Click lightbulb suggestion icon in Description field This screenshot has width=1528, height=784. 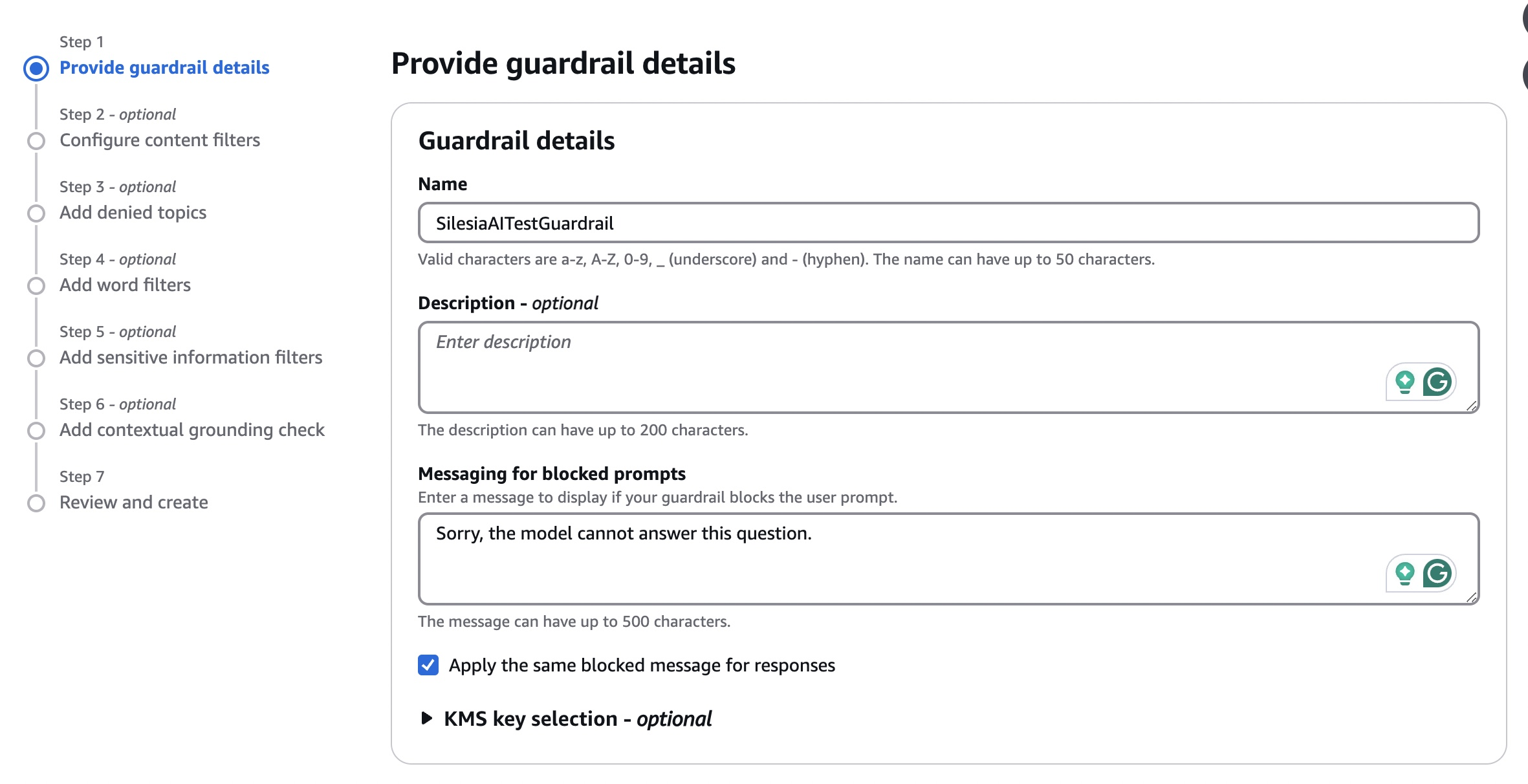(x=1404, y=382)
